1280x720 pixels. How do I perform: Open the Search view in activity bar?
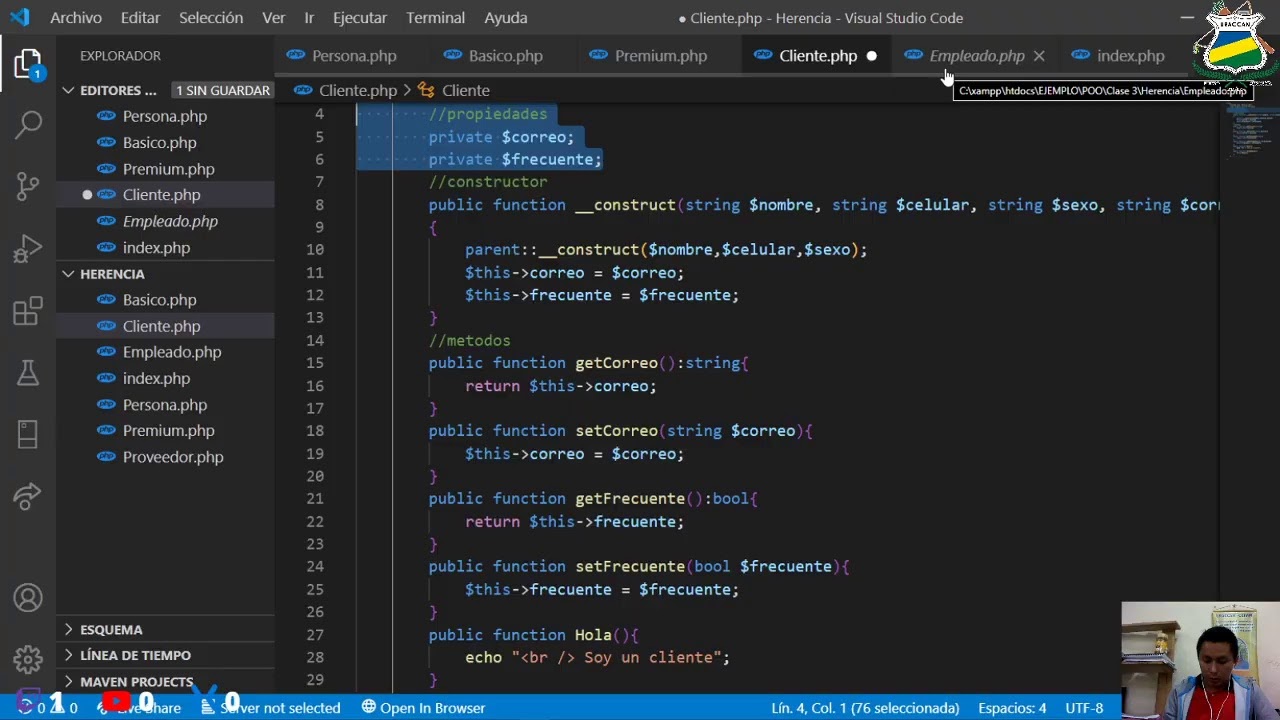tap(28, 125)
